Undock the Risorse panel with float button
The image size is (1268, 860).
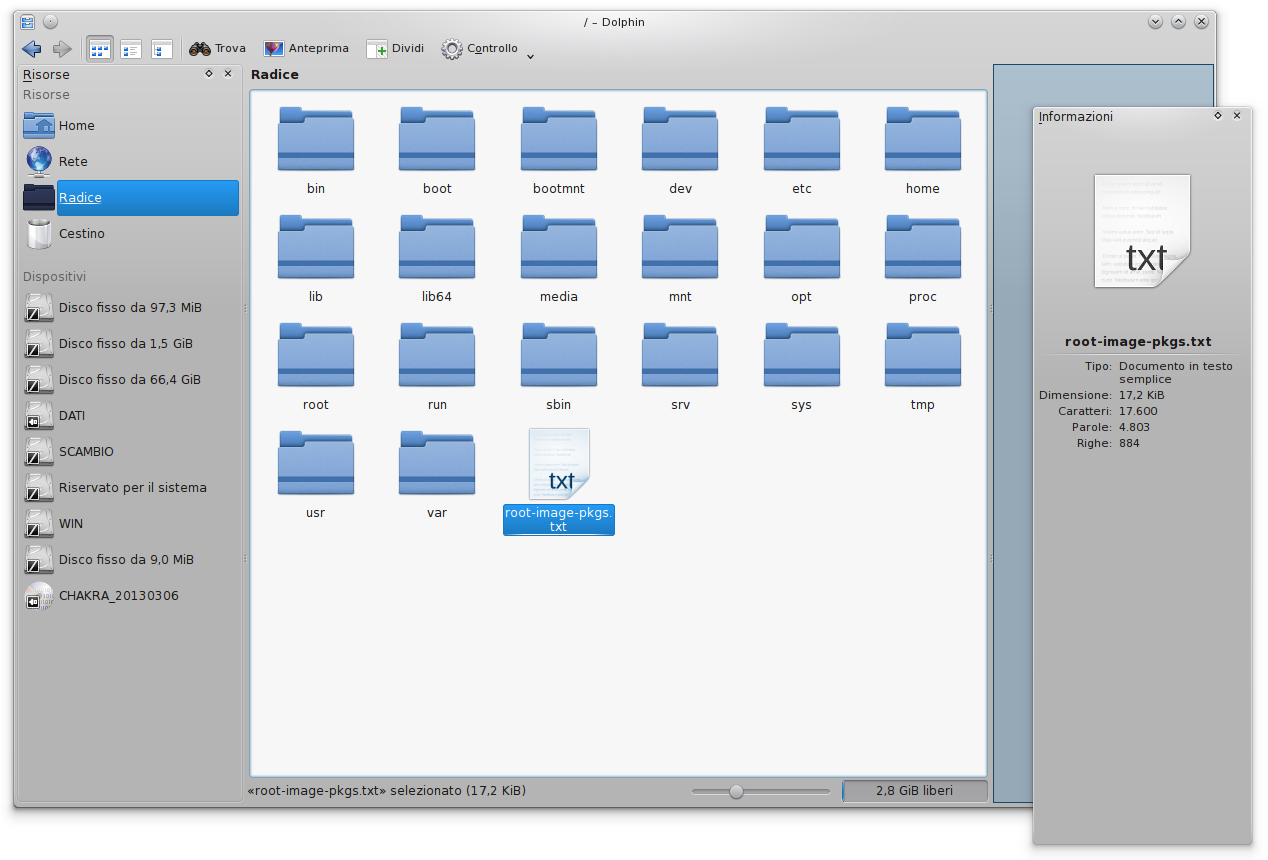[x=209, y=74]
